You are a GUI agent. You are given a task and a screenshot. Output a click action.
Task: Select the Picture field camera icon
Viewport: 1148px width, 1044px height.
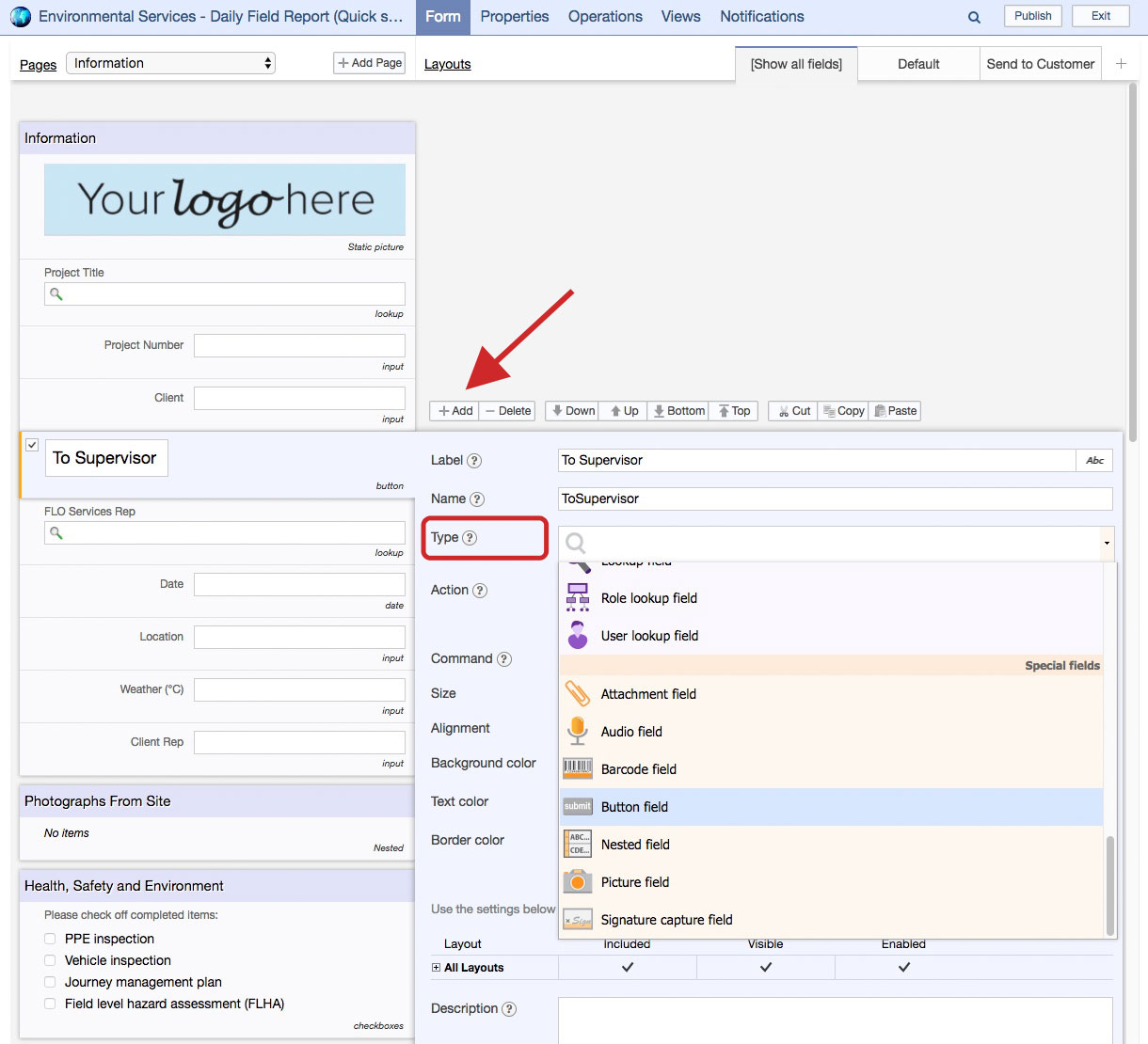[577, 881]
